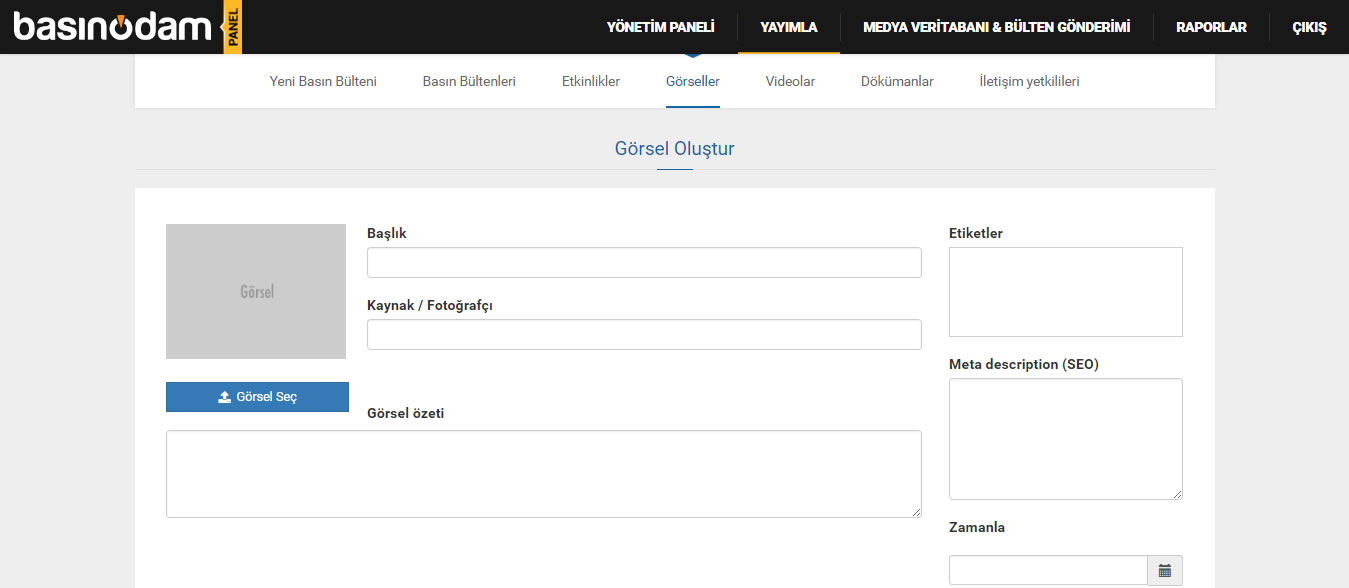1349x588 pixels.
Task: Click the basınodam panel logo
Action: 127,27
